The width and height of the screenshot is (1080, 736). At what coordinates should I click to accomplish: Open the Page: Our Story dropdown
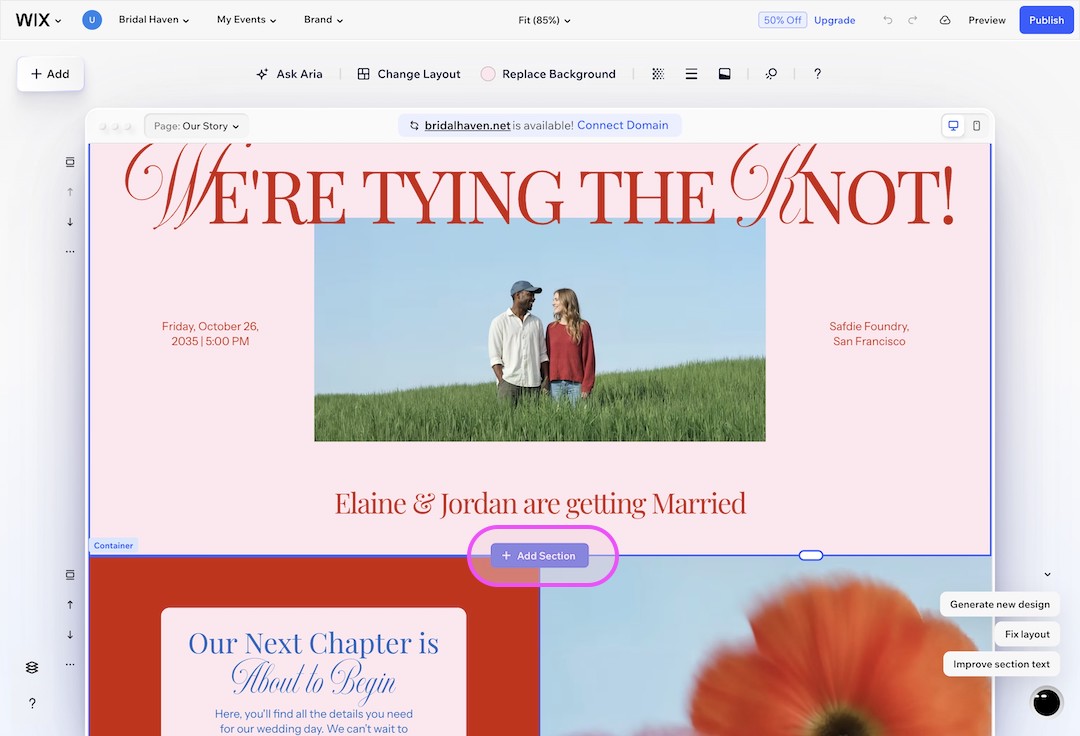(196, 125)
